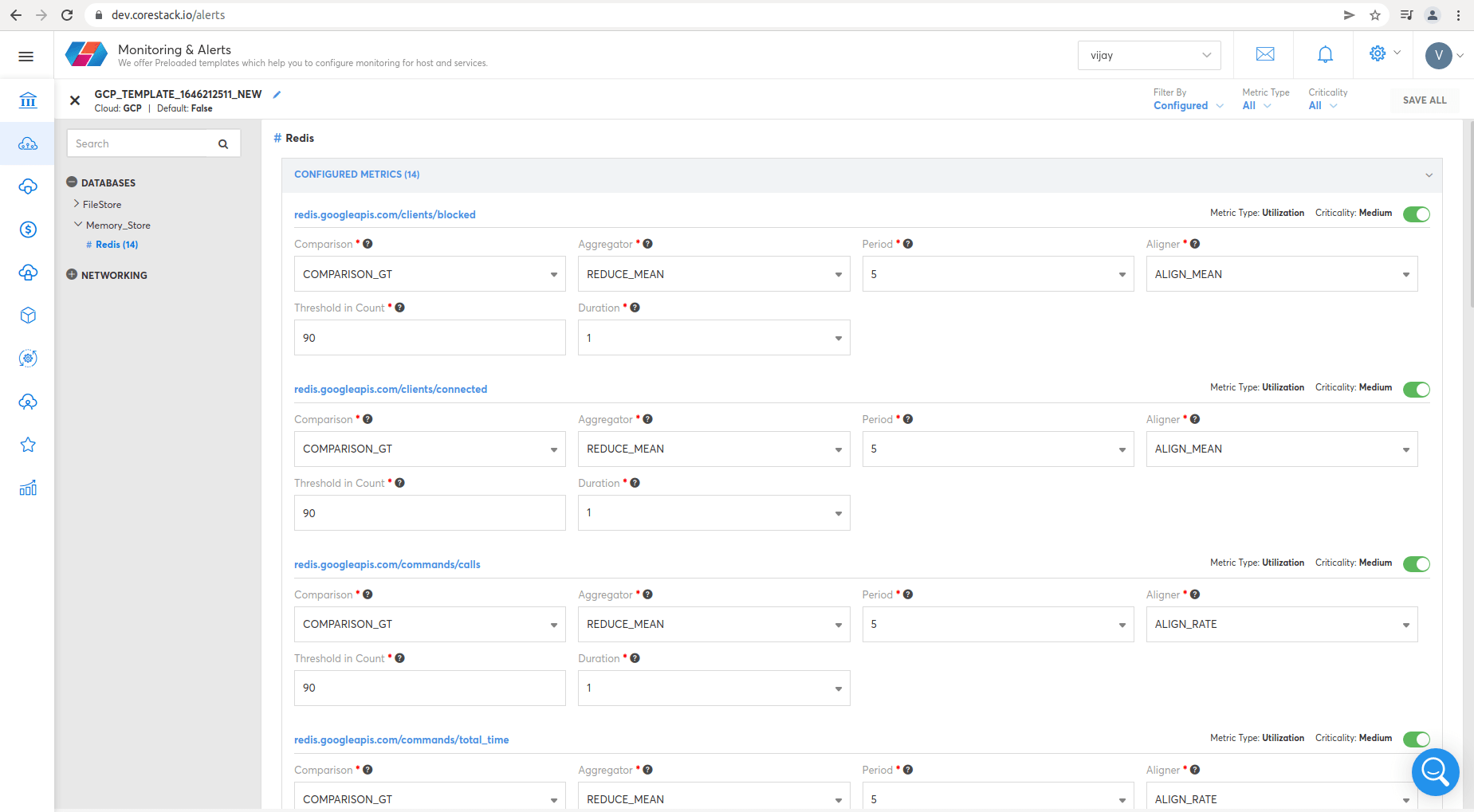1474x812 pixels.
Task: Open the settings gear menu
Action: click(x=1377, y=54)
